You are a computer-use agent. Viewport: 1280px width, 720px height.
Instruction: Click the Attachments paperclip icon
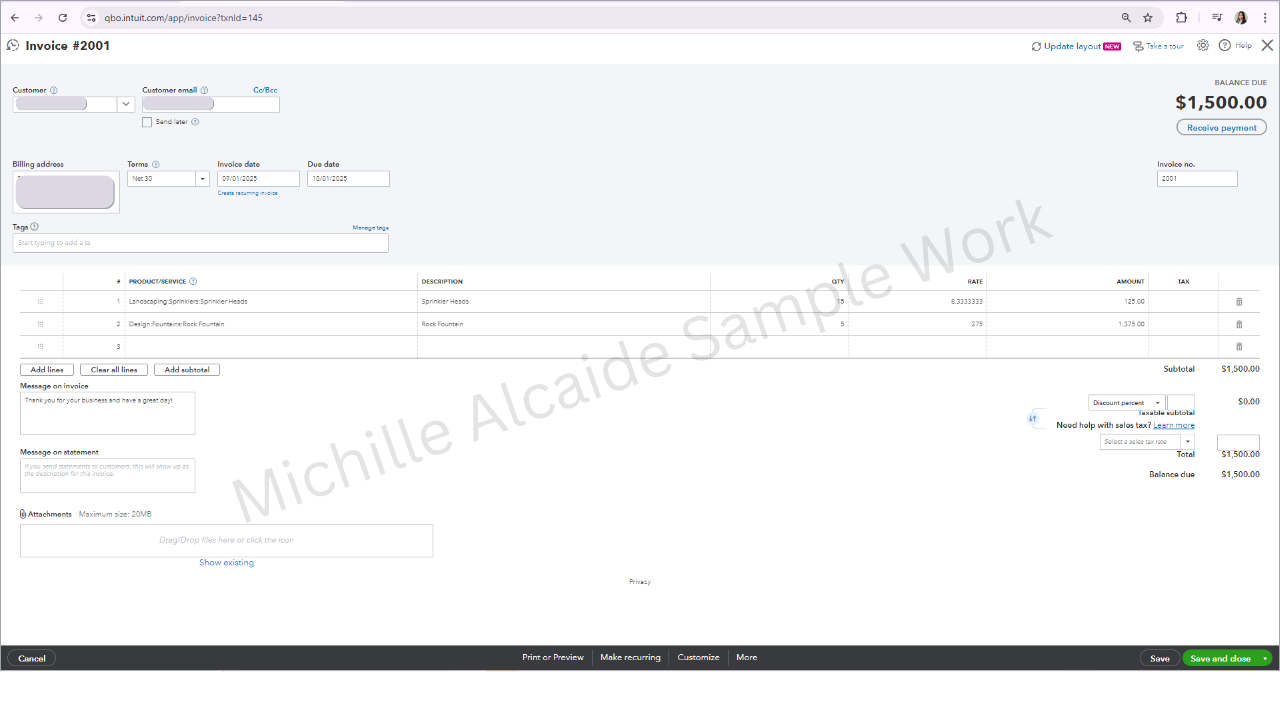(23, 514)
